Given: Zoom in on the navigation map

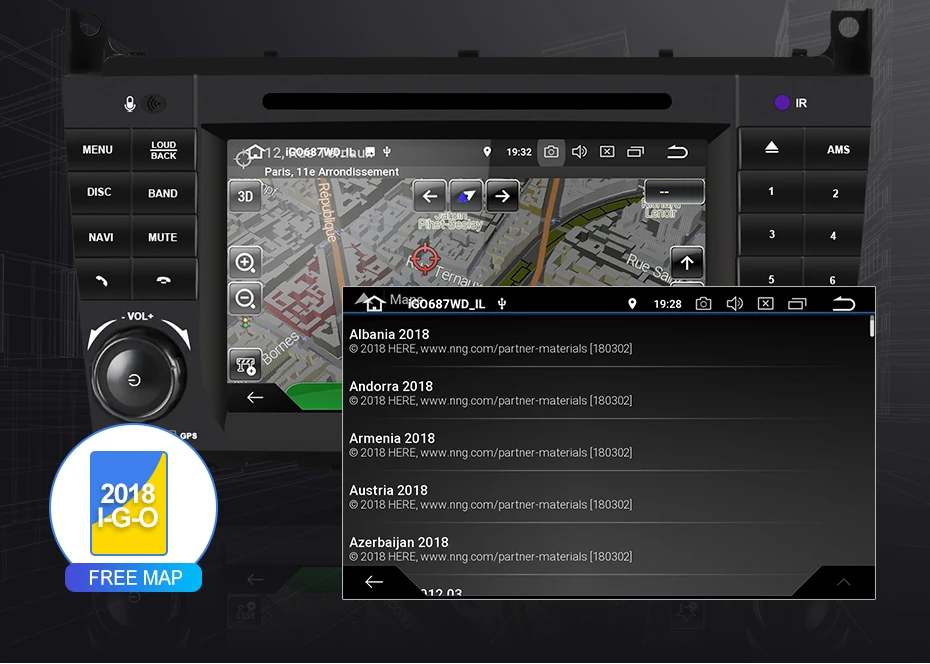Looking at the screenshot, I should pyautogui.click(x=245, y=262).
